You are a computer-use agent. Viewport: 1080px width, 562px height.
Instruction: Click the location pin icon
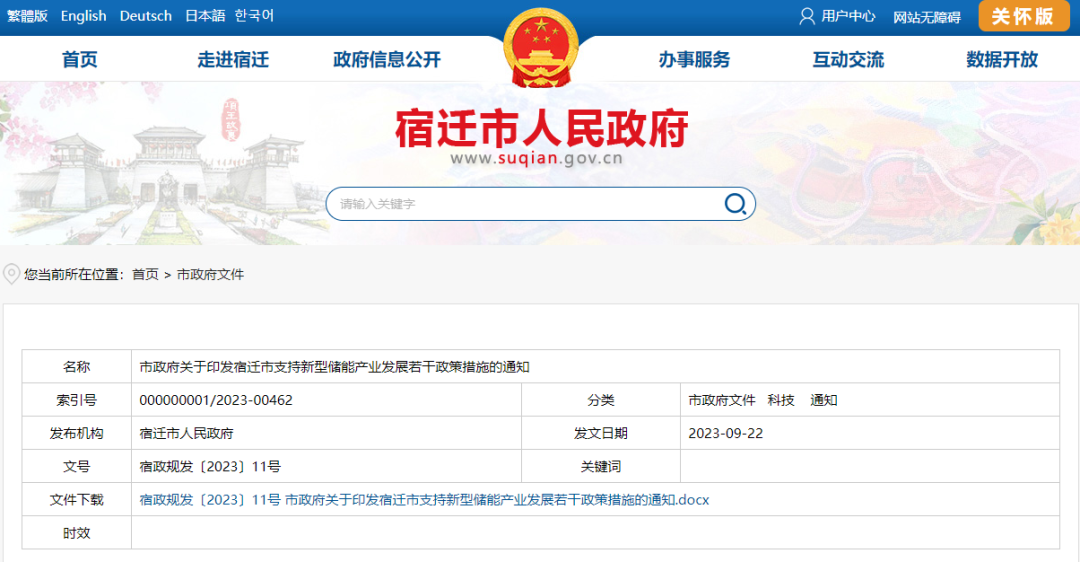(11, 274)
